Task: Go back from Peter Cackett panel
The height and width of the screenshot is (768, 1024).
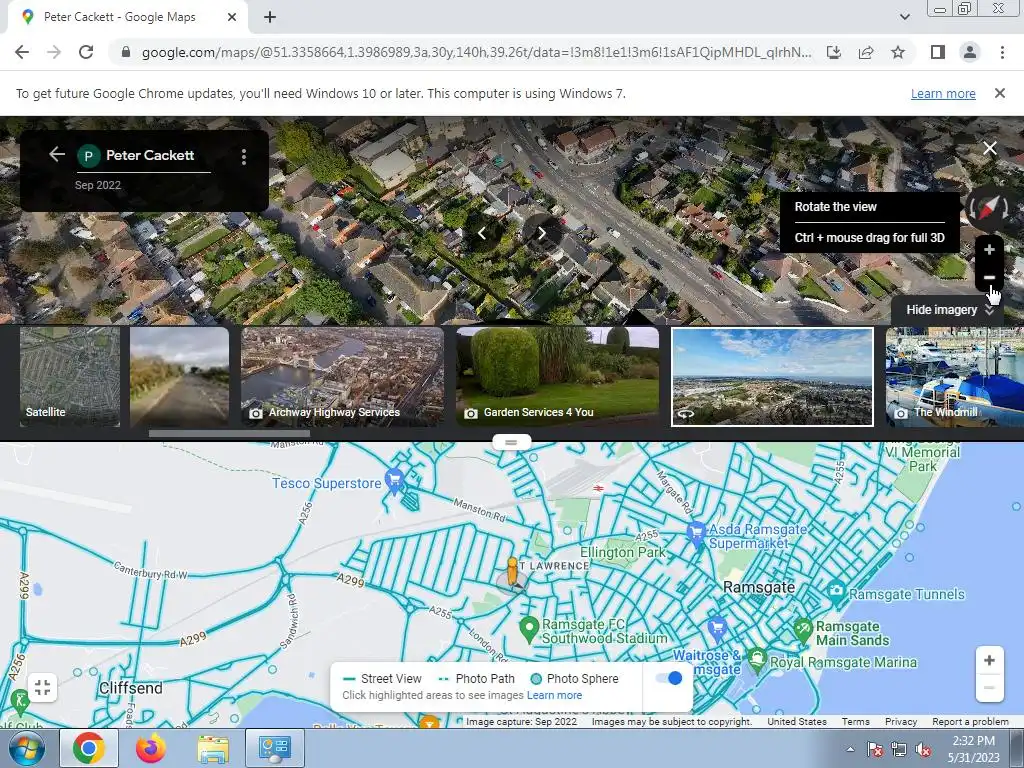Action: coord(57,154)
